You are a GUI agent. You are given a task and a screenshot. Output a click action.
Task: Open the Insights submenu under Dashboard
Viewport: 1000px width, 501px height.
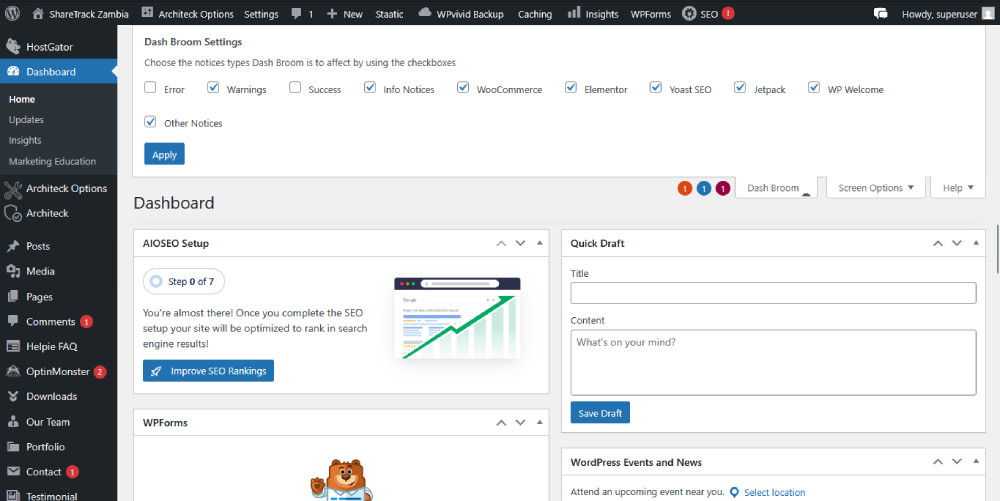pyautogui.click(x=25, y=141)
